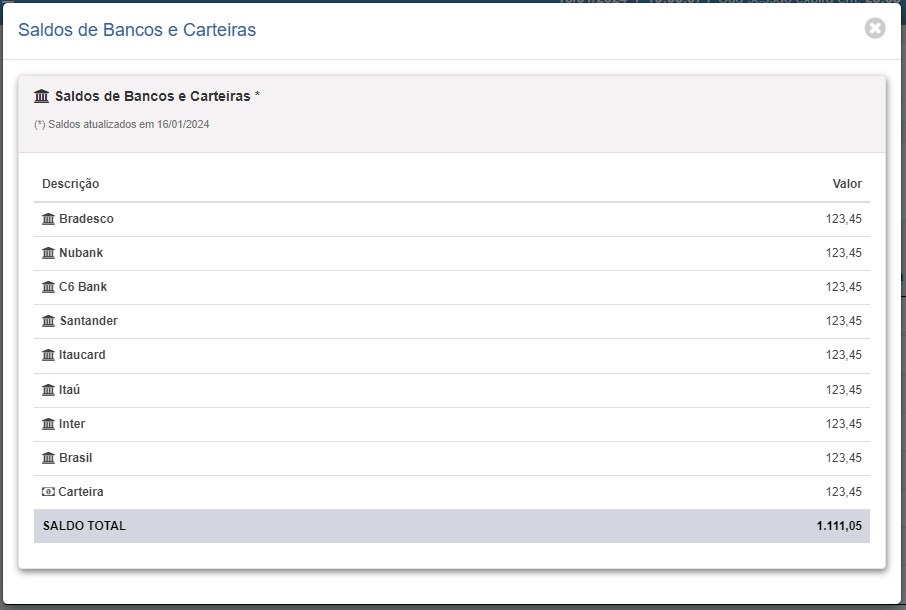The width and height of the screenshot is (906, 610).
Task: Click the Saldos atualizados em 16/01/2024 note
Action: pos(122,124)
